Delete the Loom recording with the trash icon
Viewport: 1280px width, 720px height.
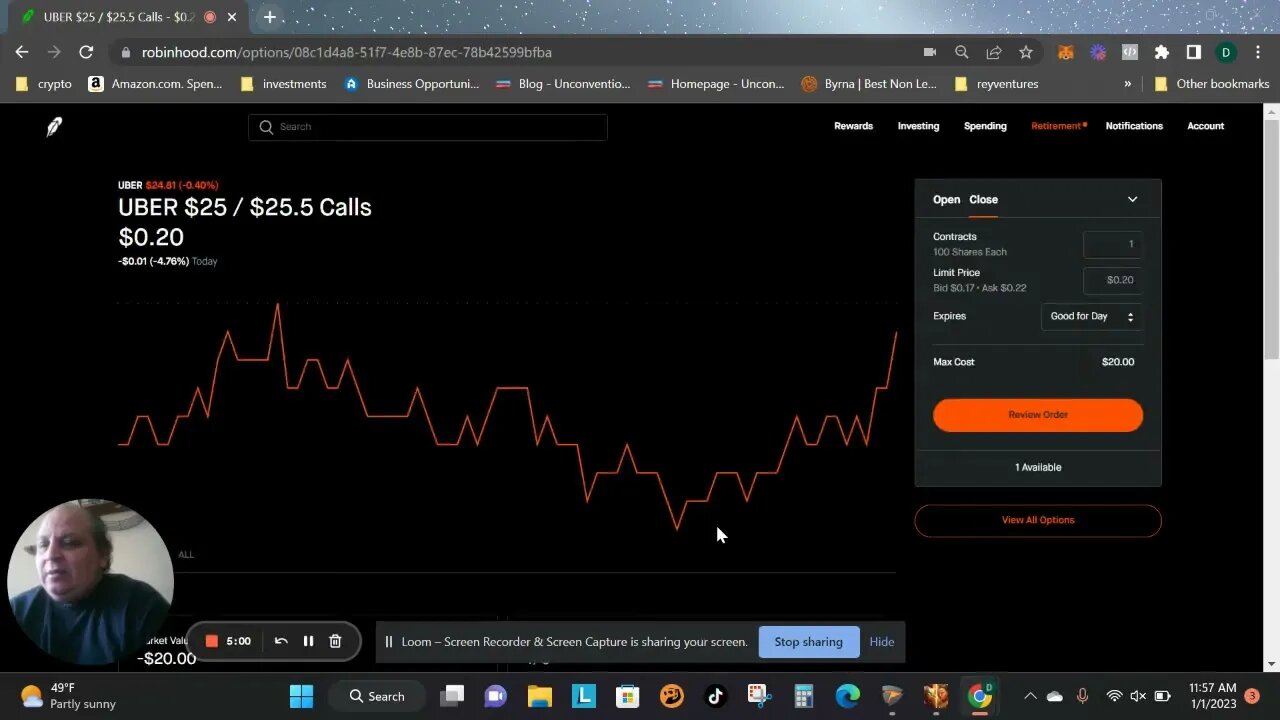tap(335, 641)
